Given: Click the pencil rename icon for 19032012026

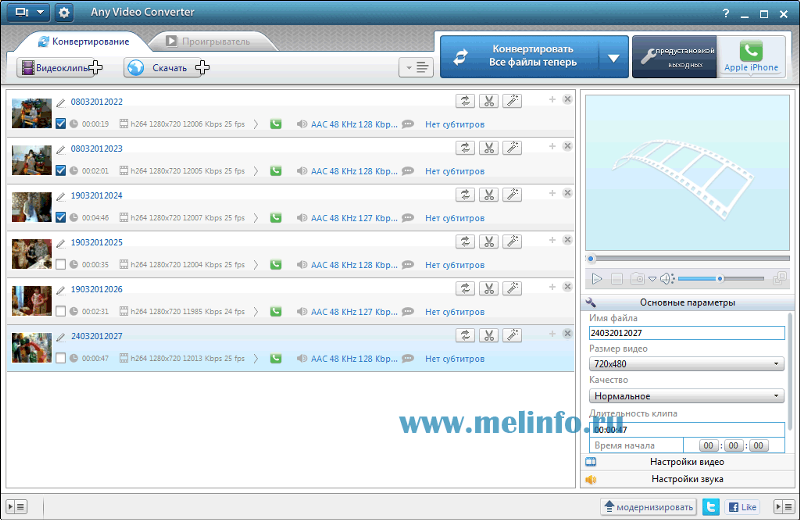Looking at the screenshot, I should click(x=61, y=289).
